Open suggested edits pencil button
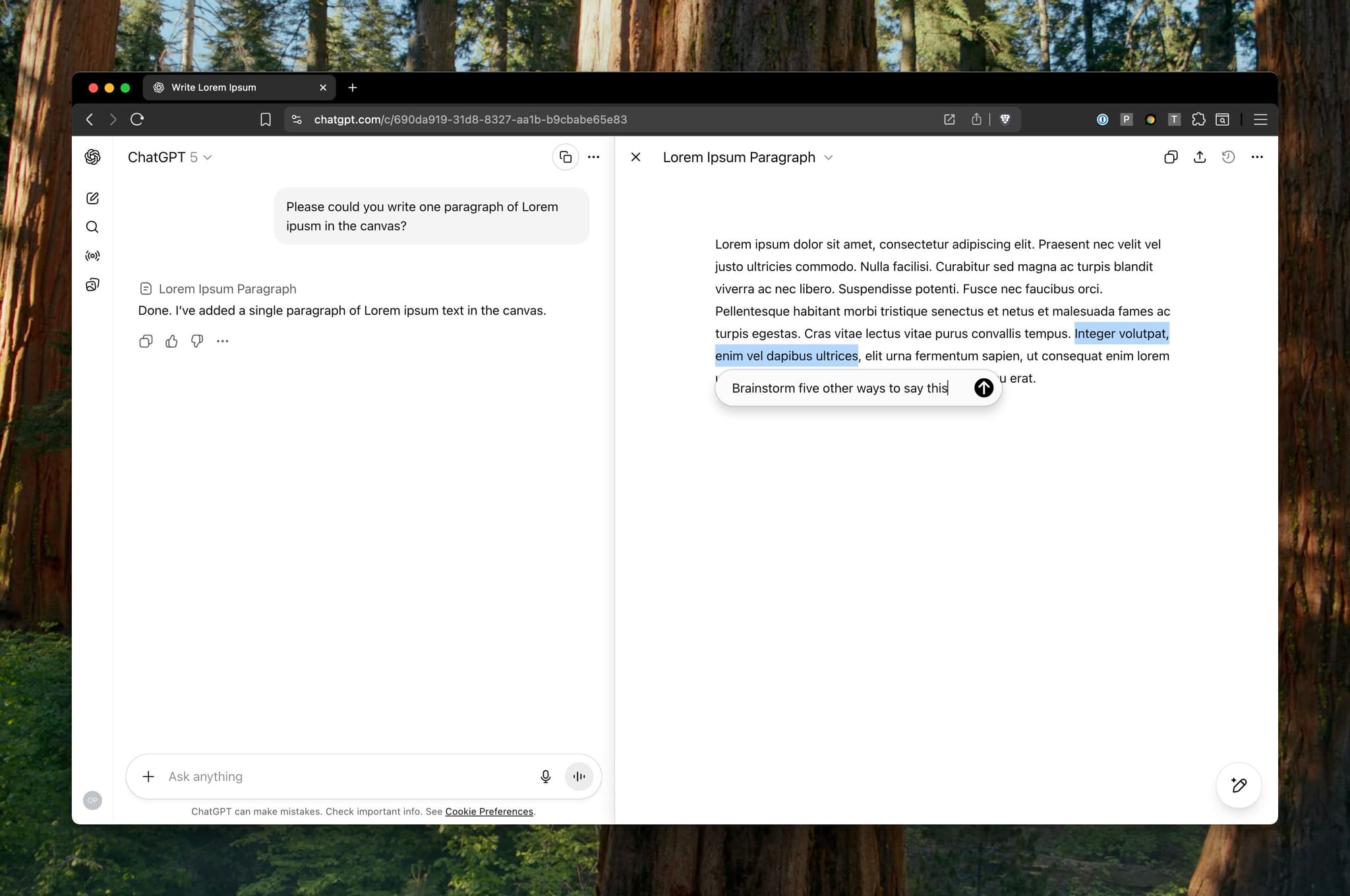Image resolution: width=1350 pixels, height=896 pixels. pyautogui.click(x=1239, y=785)
